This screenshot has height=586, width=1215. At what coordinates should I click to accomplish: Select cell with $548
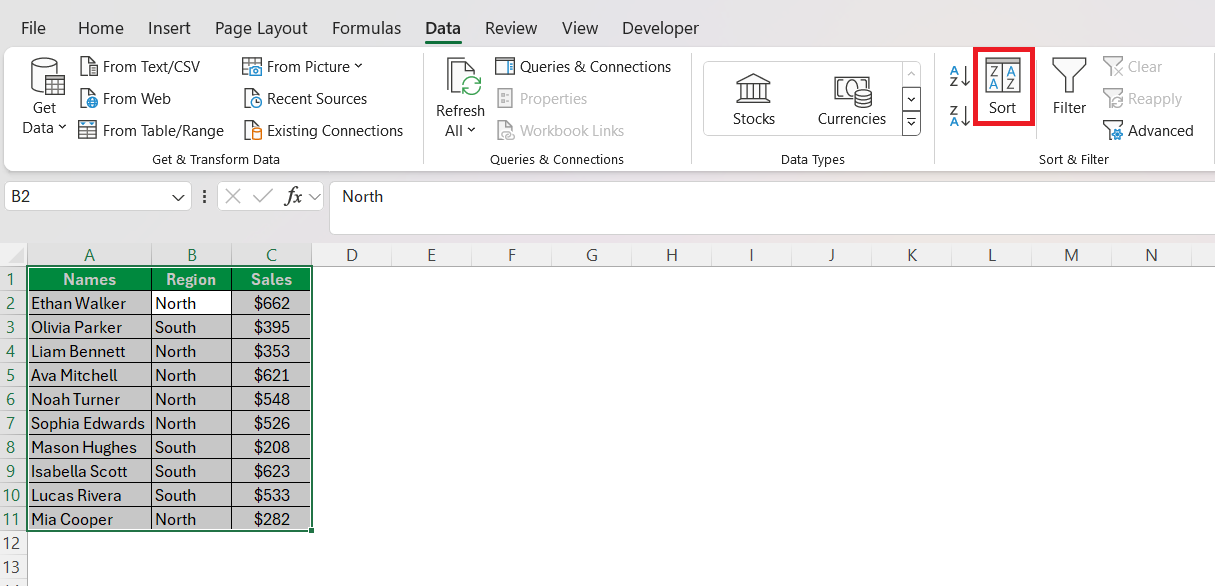click(x=271, y=399)
